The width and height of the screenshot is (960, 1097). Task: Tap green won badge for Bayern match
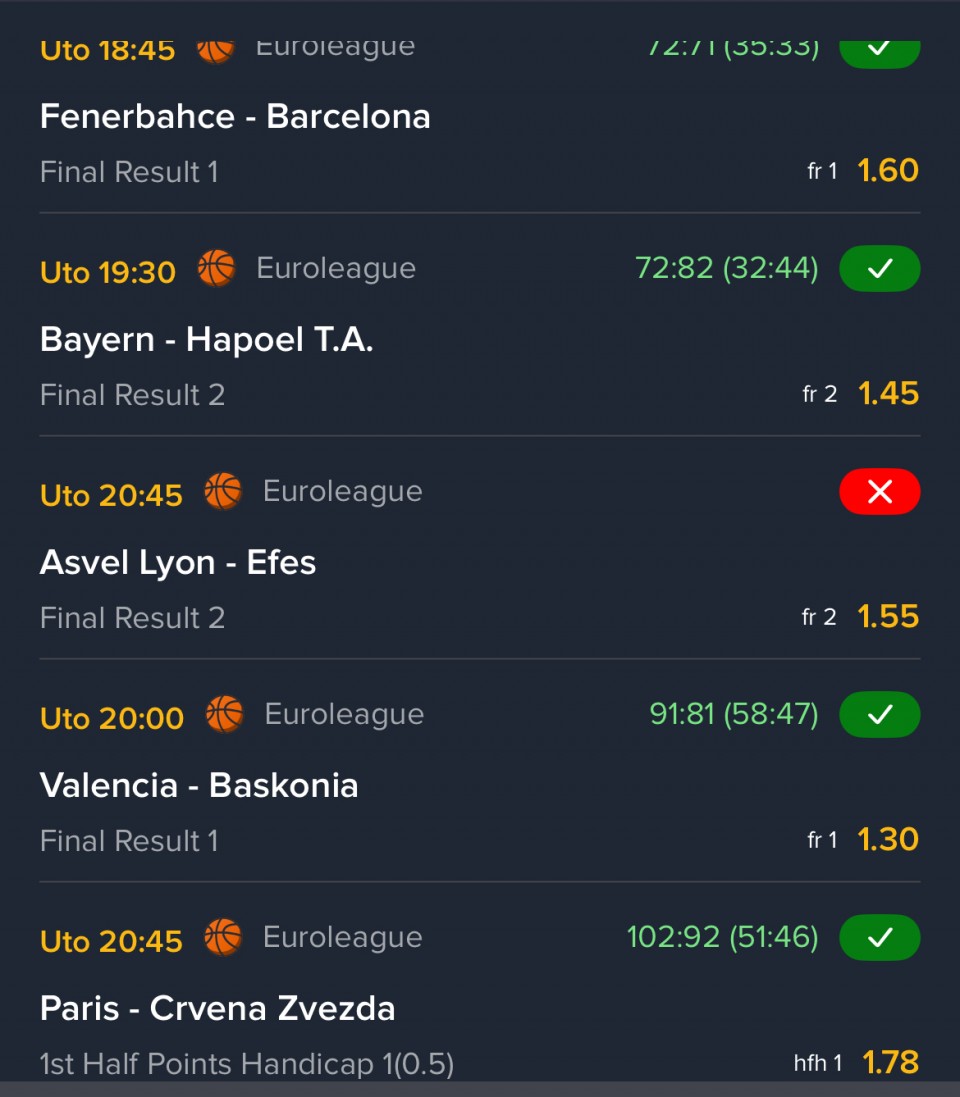point(879,269)
